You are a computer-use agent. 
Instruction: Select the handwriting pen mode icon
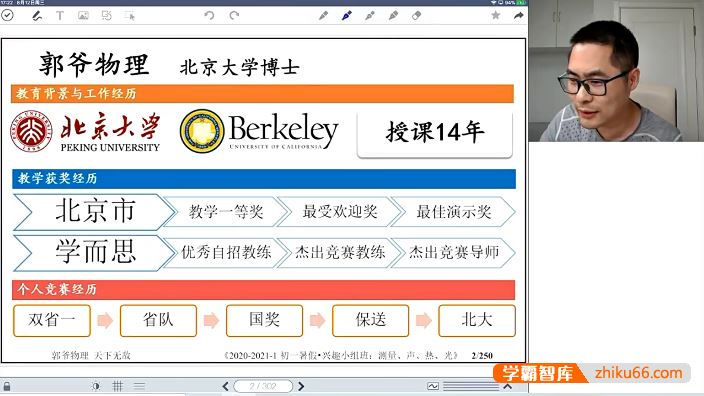(x=37, y=16)
